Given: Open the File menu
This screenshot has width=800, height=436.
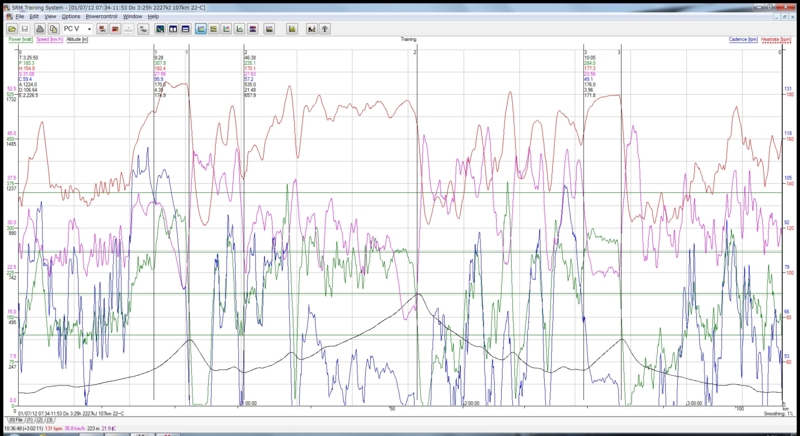Looking at the screenshot, I should (x=20, y=17).
